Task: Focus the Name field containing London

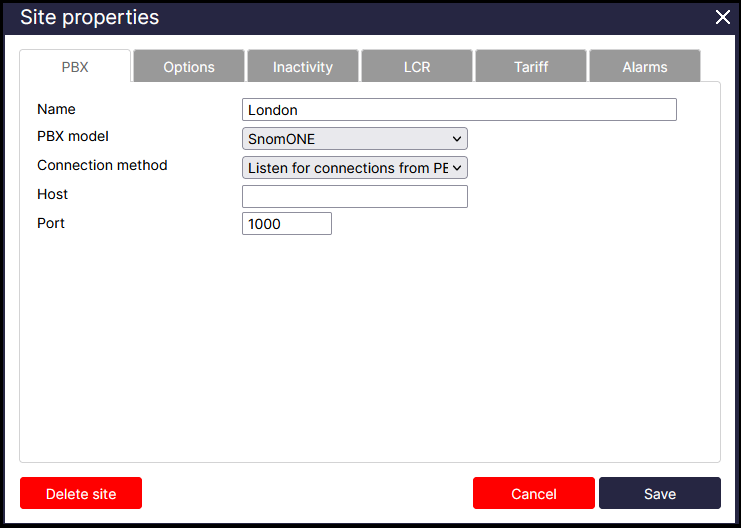Action: tap(459, 110)
